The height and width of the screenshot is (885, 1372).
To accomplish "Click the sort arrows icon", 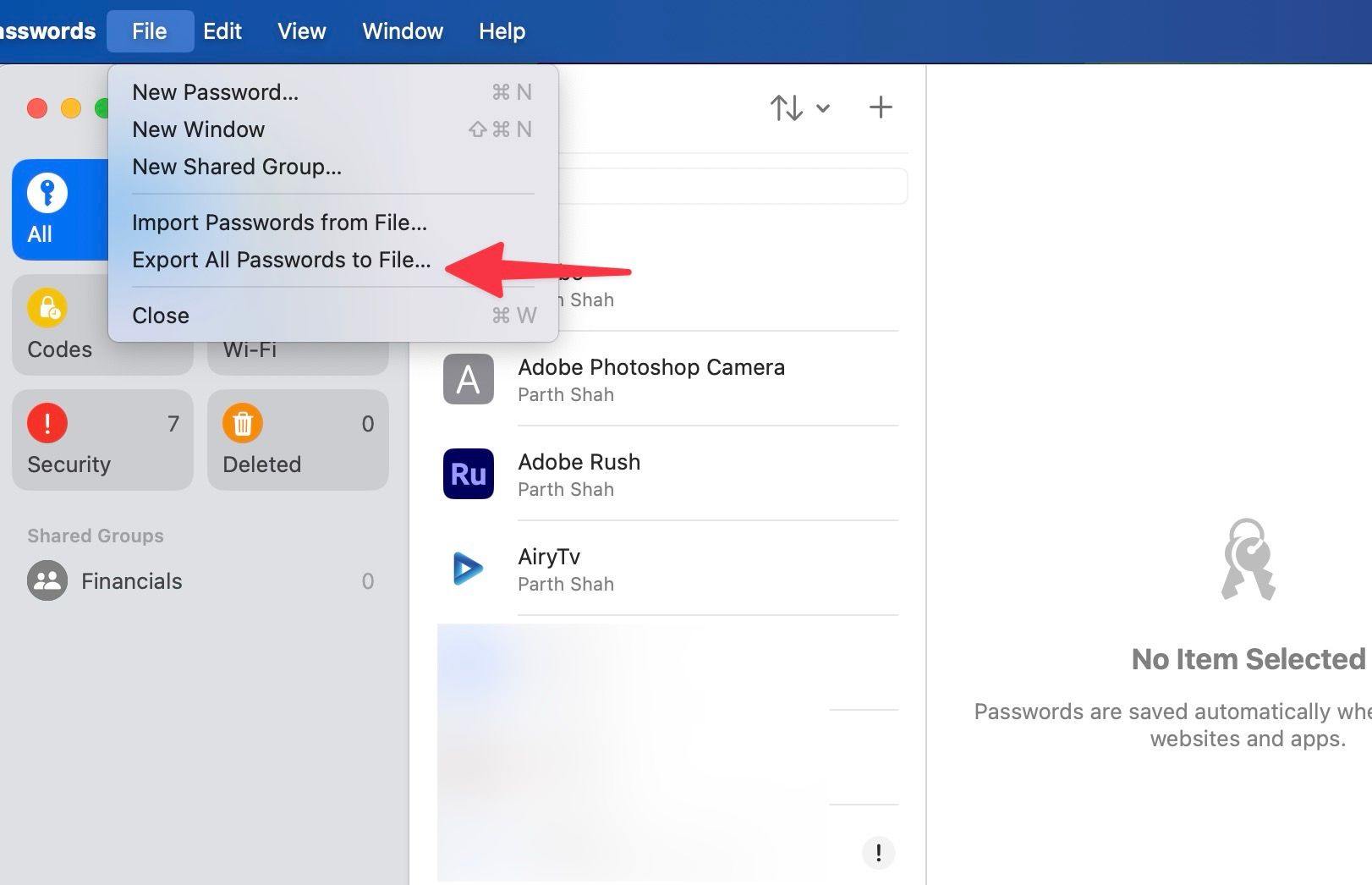I will pyautogui.click(x=787, y=107).
